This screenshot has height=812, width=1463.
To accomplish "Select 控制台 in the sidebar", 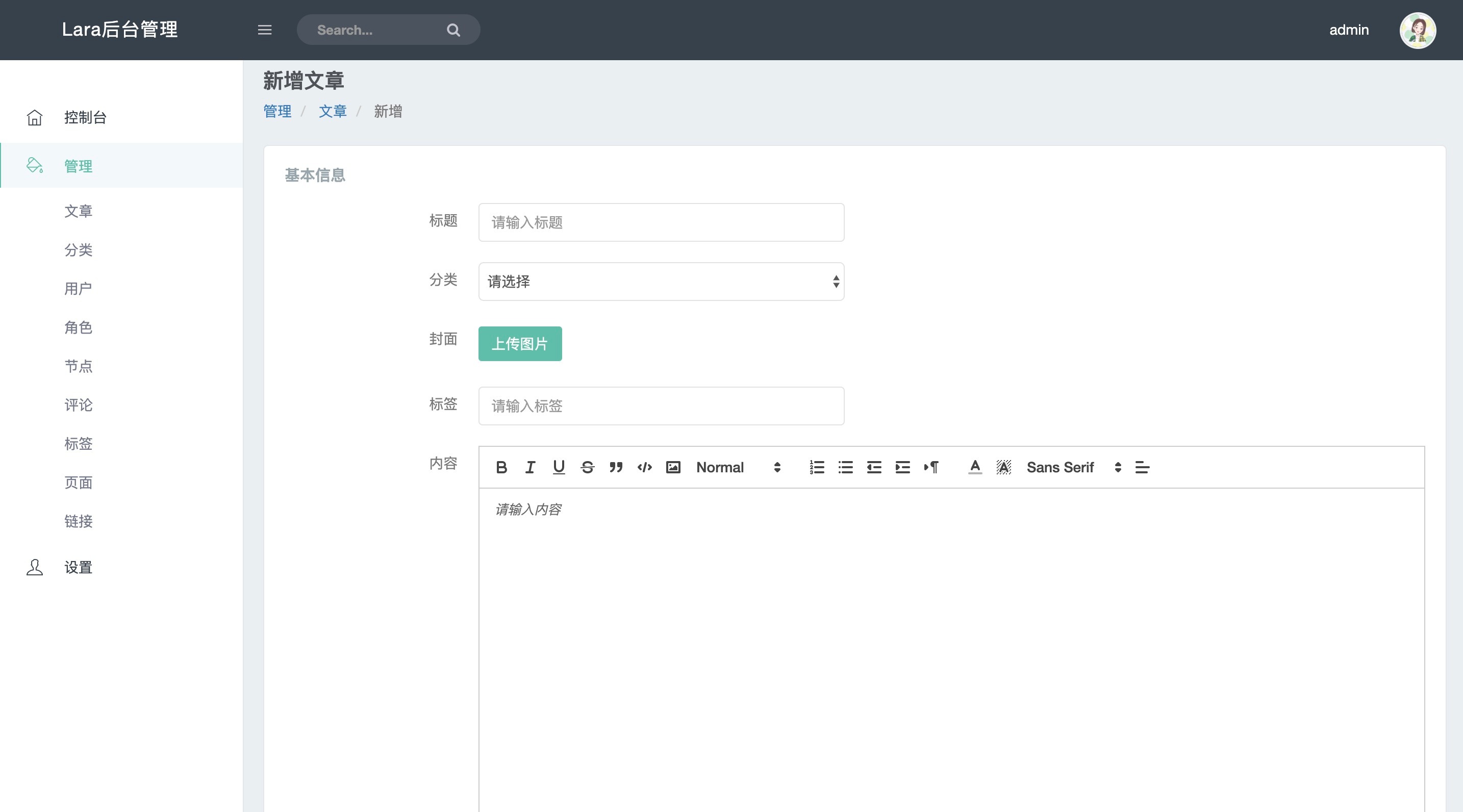I will click(x=85, y=117).
